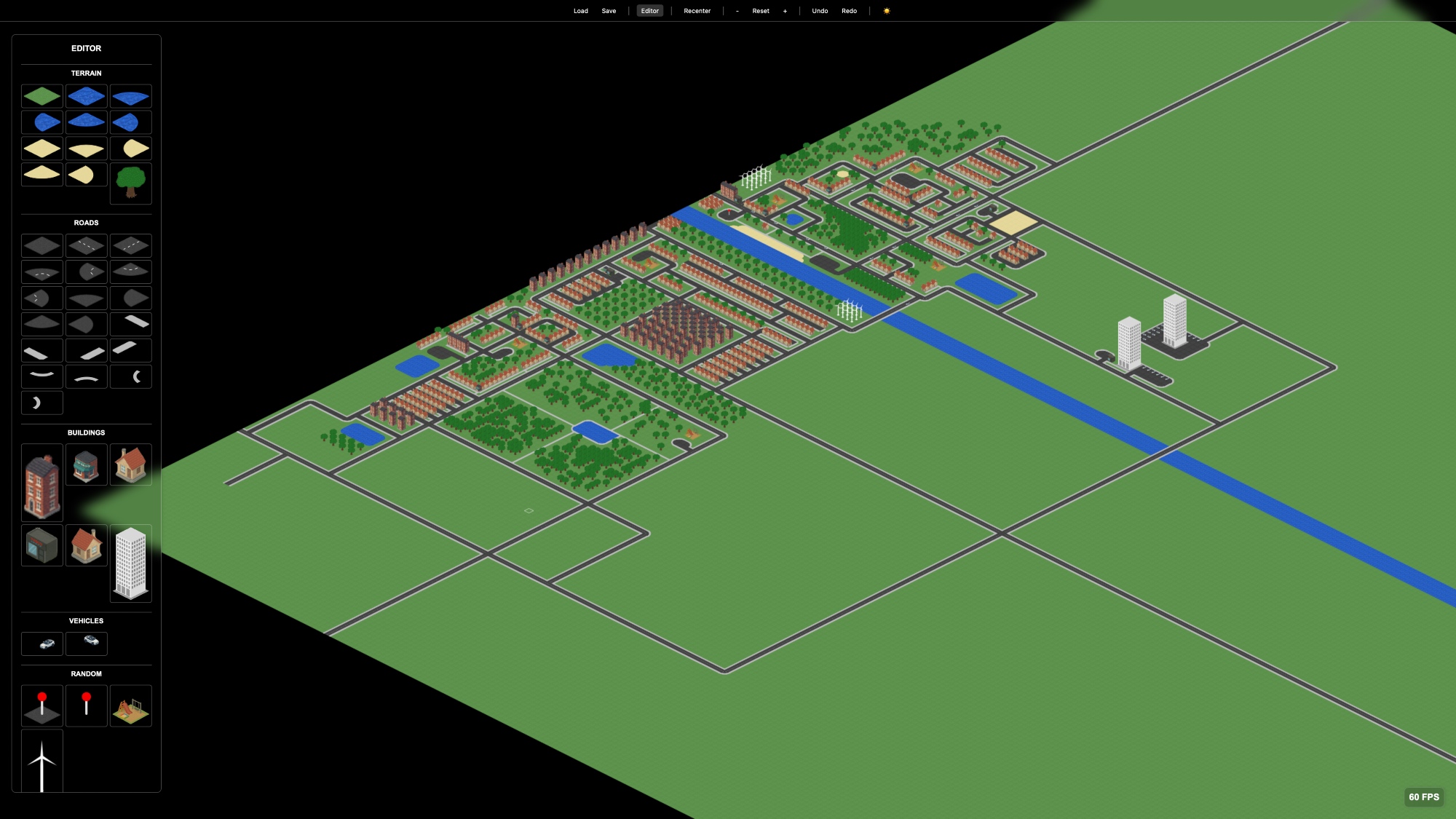Pick the red pin on road tile

pos(41,706)
